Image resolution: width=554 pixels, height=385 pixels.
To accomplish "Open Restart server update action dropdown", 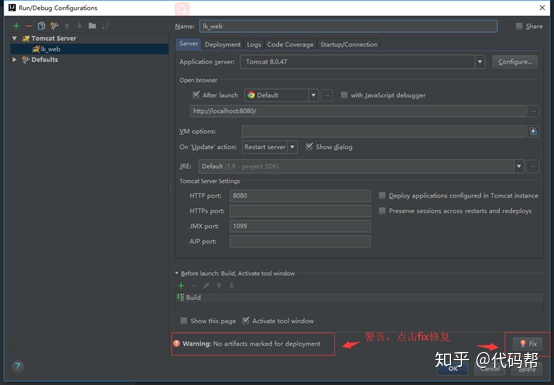I will [x=293, y=147].
